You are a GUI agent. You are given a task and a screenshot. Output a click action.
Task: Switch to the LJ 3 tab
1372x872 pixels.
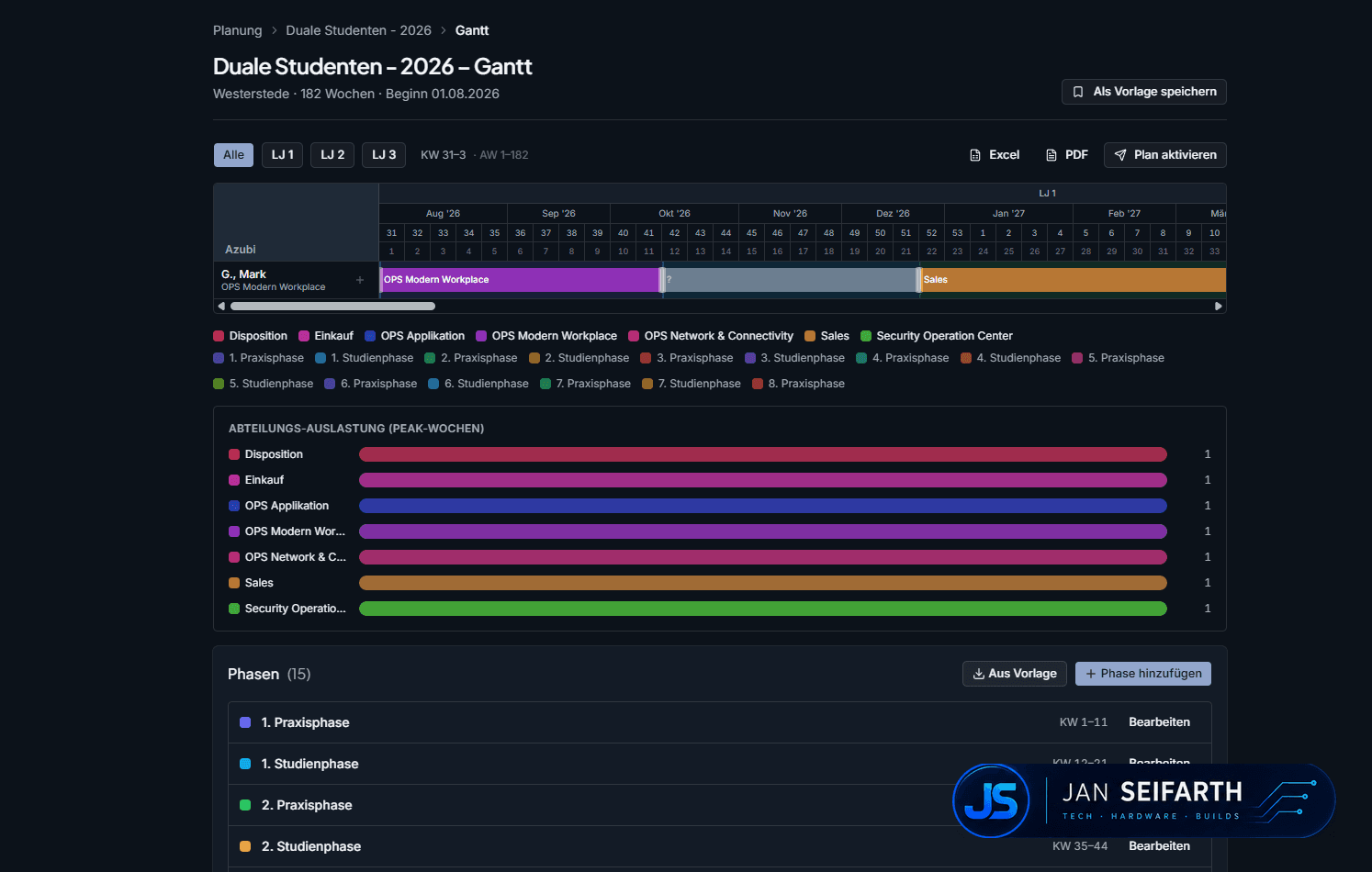[x=384, y=155]
